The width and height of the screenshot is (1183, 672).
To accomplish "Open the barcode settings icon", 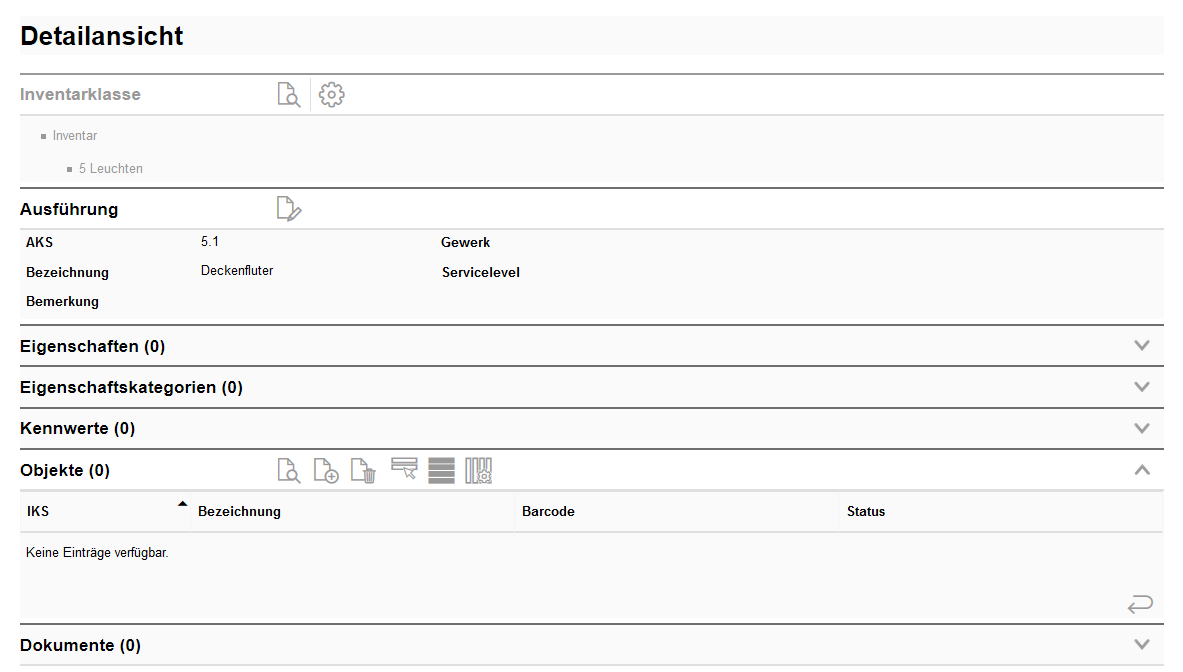I will (479, 470).
